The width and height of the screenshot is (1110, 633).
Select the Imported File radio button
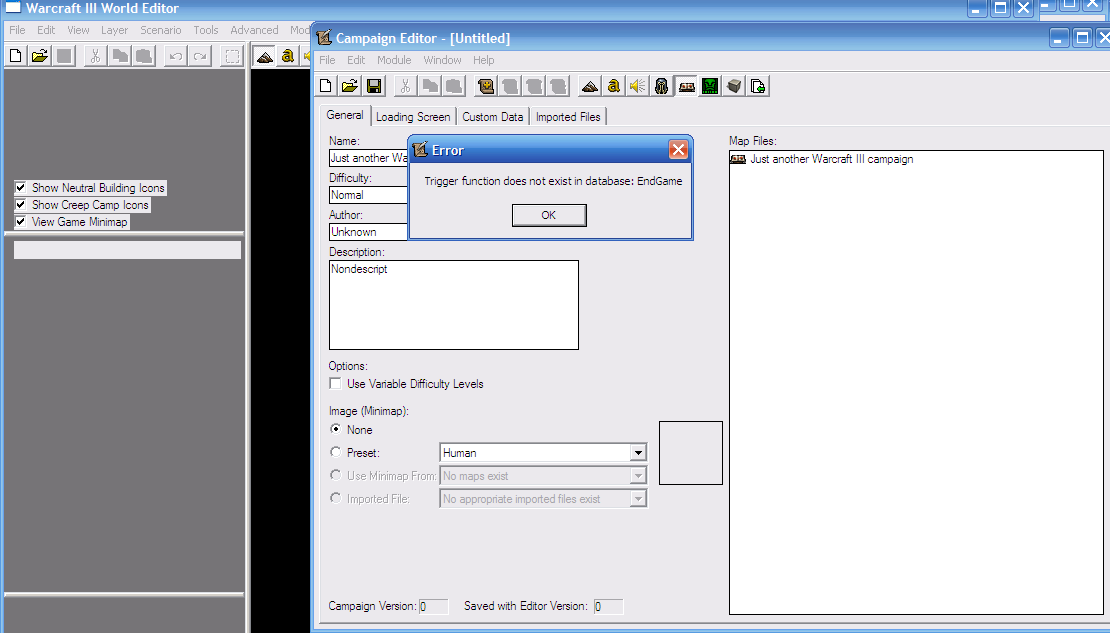(x=336, y=498)
